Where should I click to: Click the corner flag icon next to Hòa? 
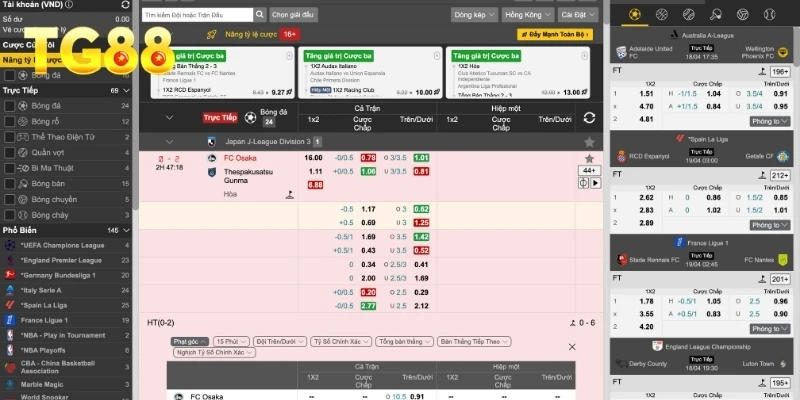289,194
